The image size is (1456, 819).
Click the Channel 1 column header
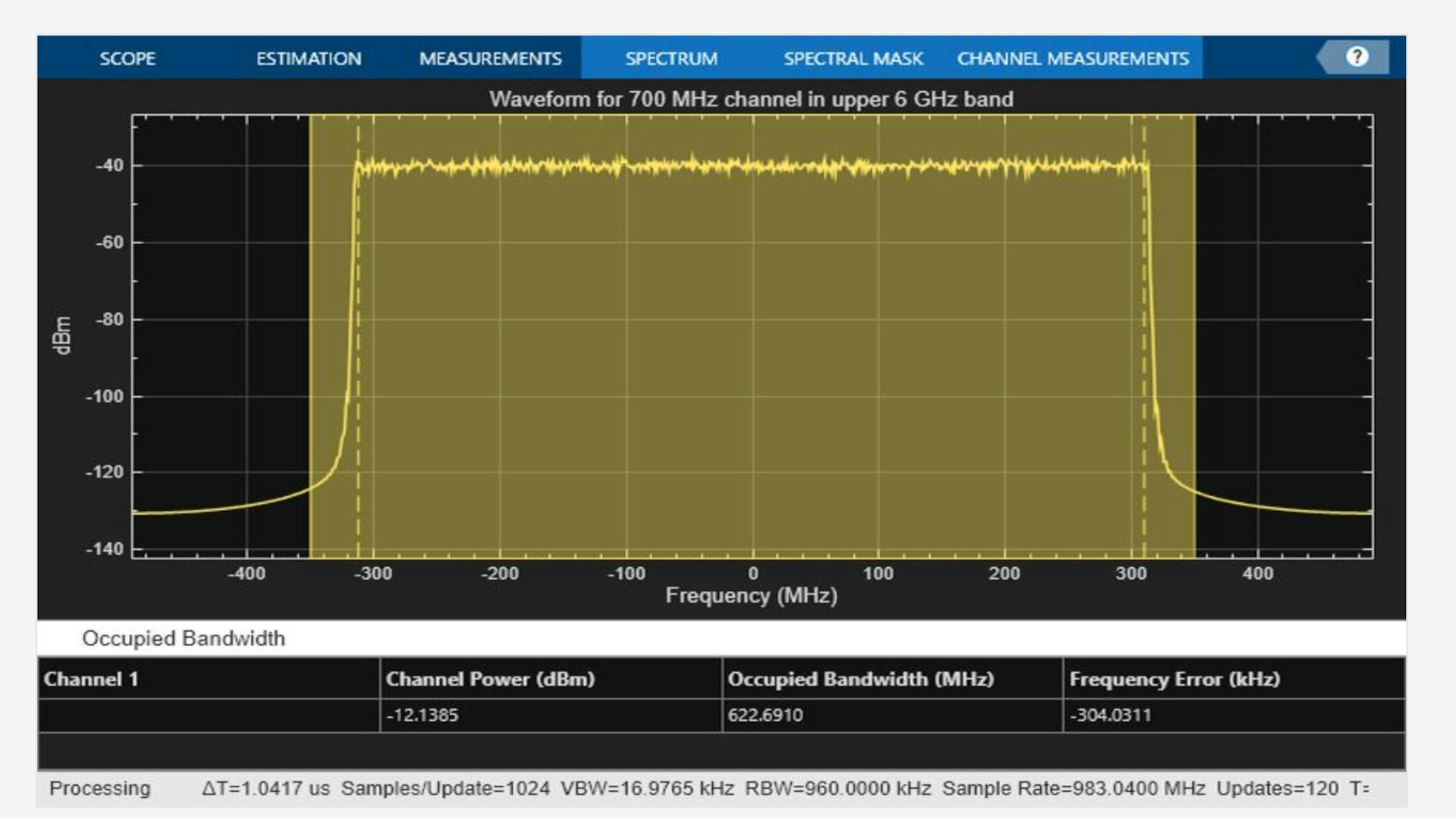[x=91, y=679]
